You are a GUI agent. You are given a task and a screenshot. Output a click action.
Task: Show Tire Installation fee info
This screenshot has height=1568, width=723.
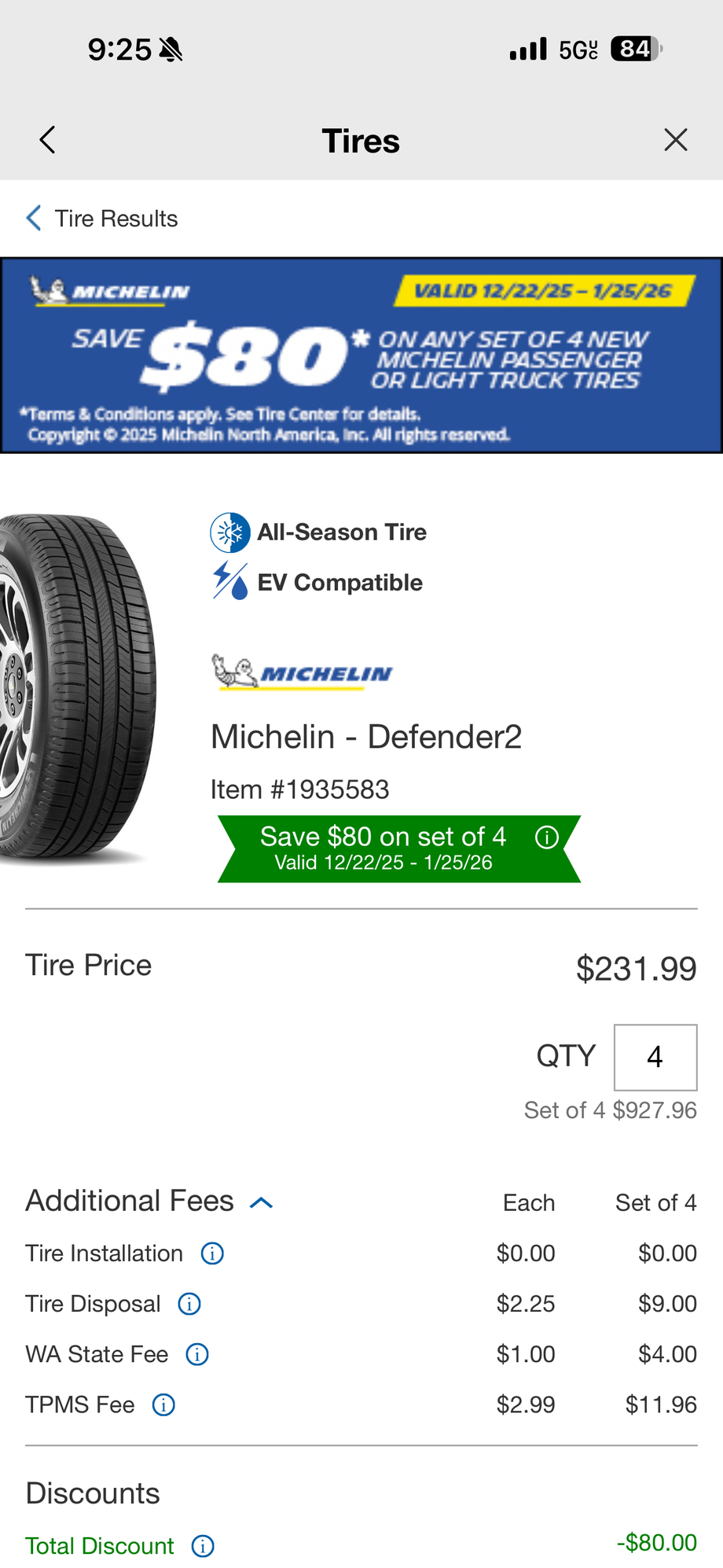[212, 1253]
